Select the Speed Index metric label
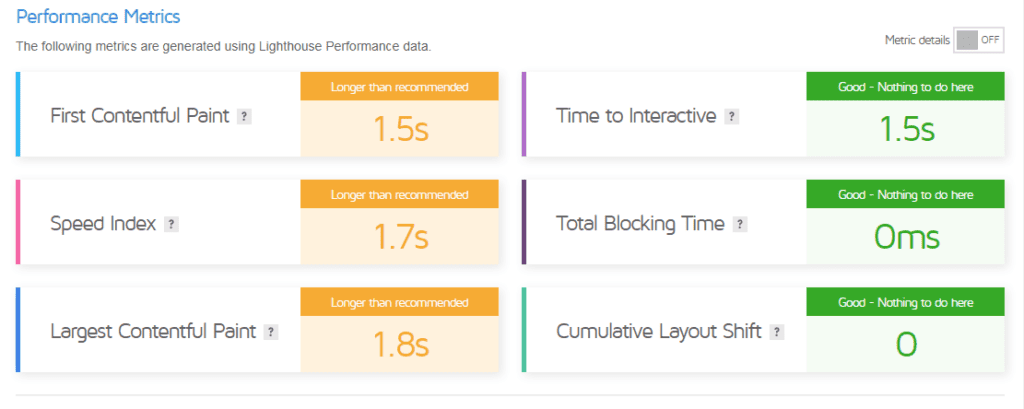The height and width of the screenshot is (409, 1024). [x=103, y=224]
